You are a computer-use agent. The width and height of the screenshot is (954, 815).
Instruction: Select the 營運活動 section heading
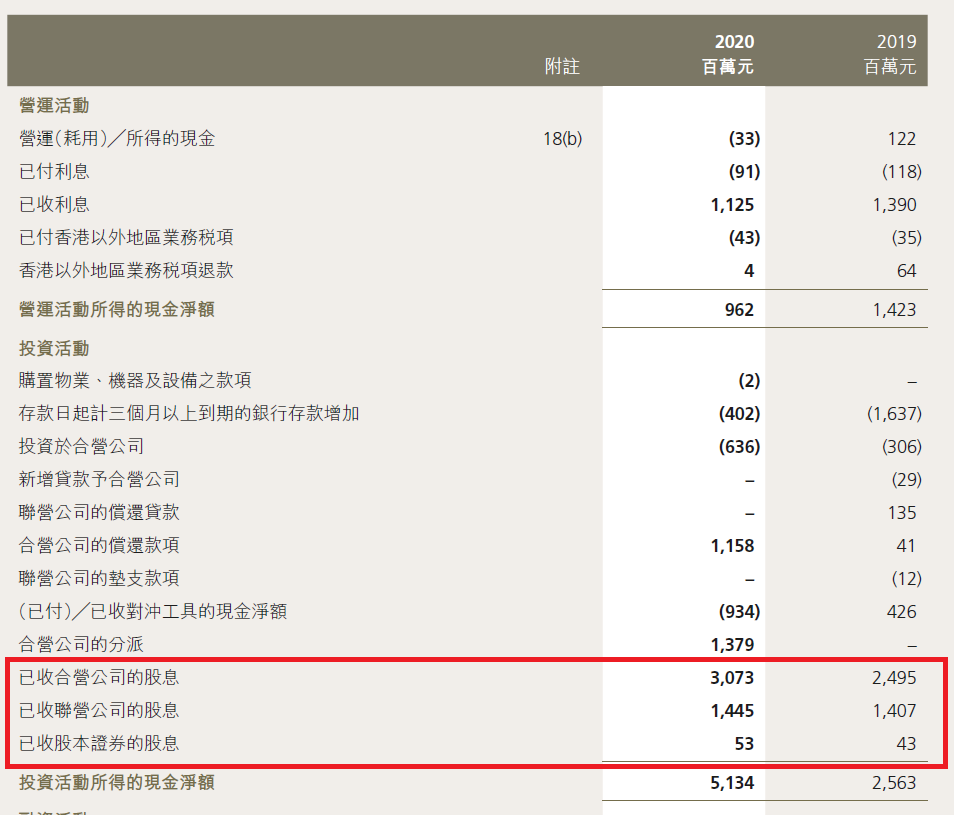[x=54, y=105]
